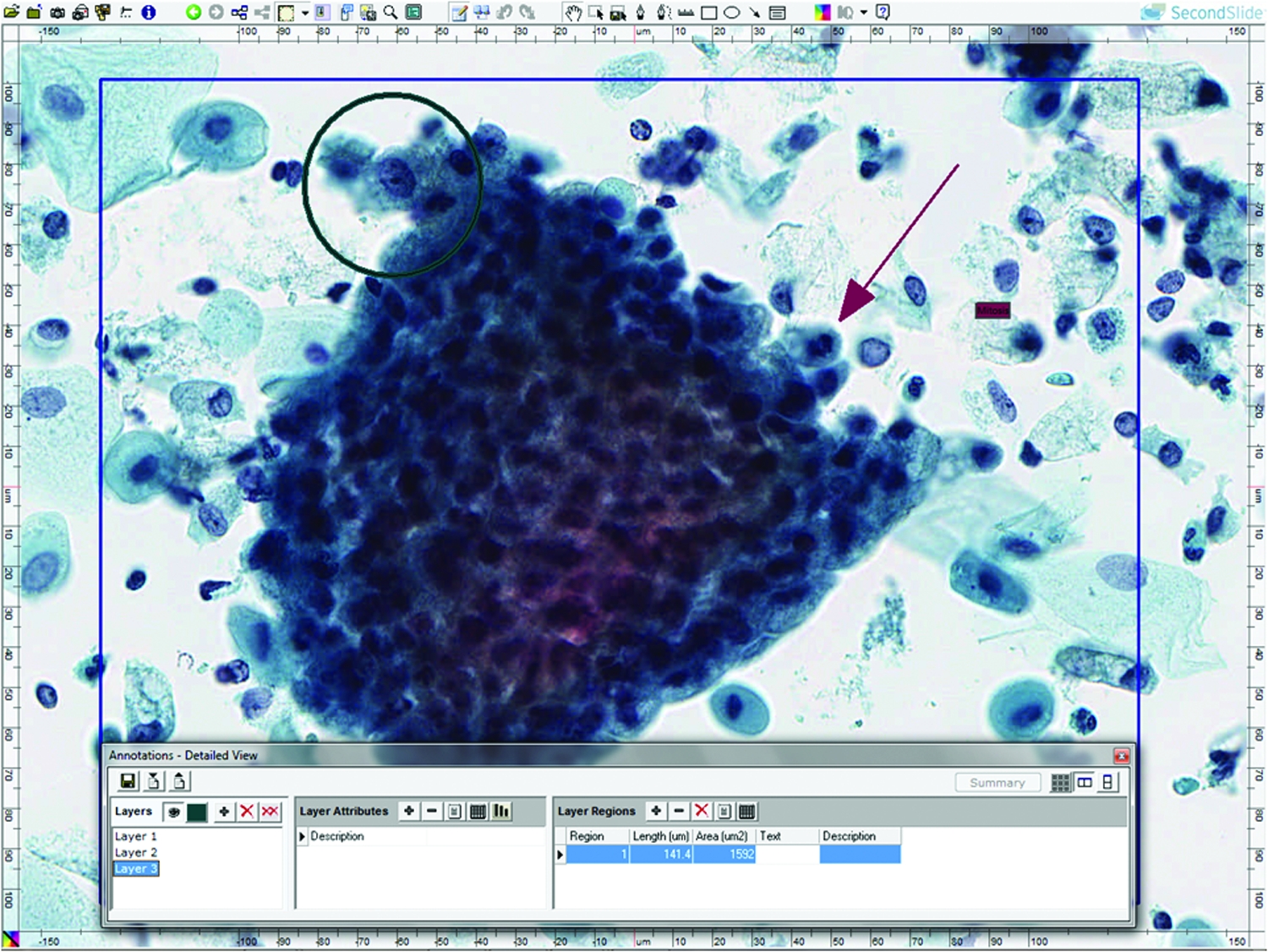The image size is (1268, 952).
Task: Click the Summary button
Action: point(997,783)
